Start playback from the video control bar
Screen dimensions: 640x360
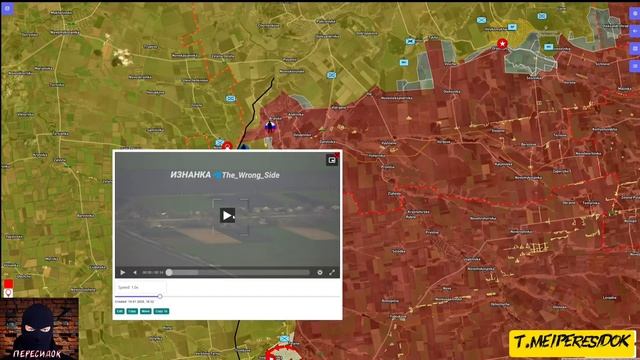click(122, 272)
